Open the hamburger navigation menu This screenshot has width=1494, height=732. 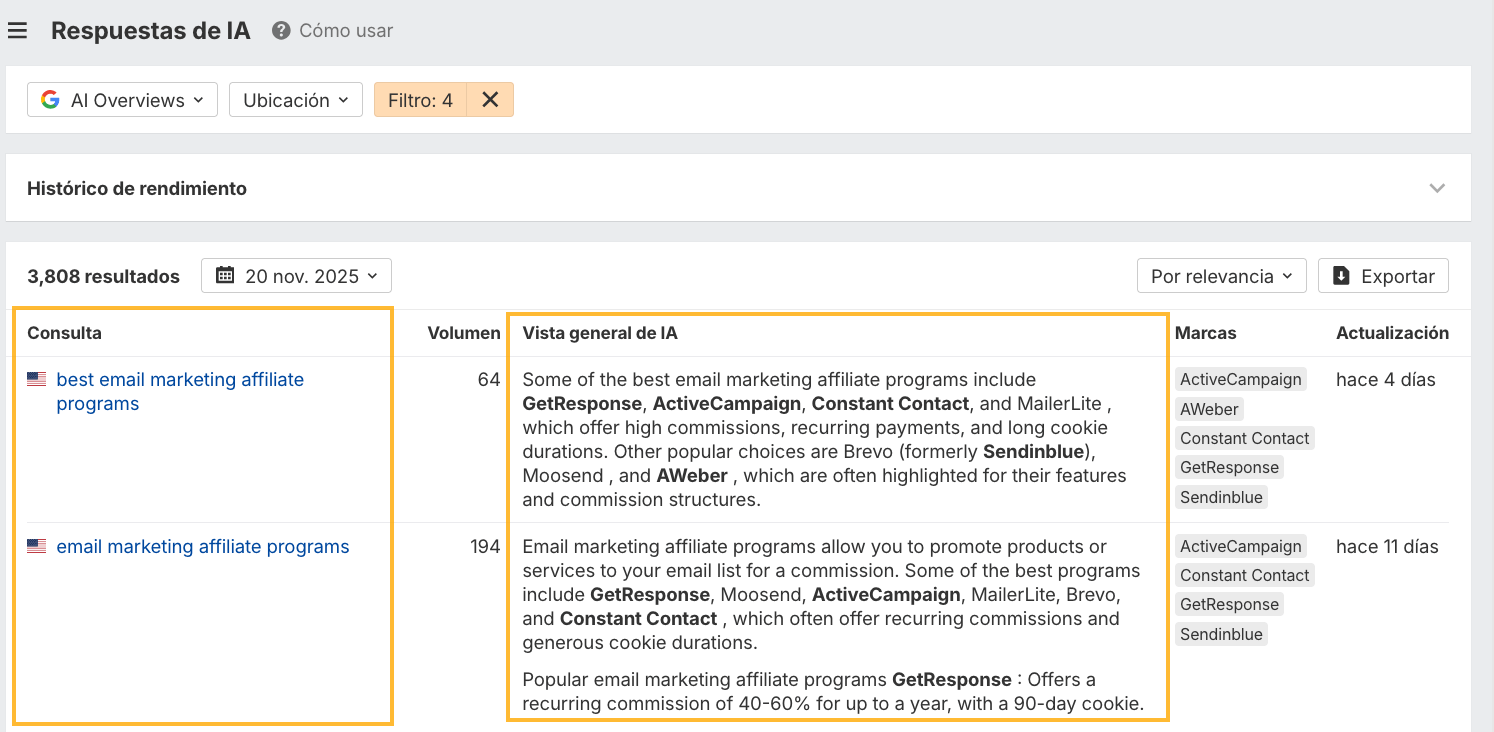point(17,30)
